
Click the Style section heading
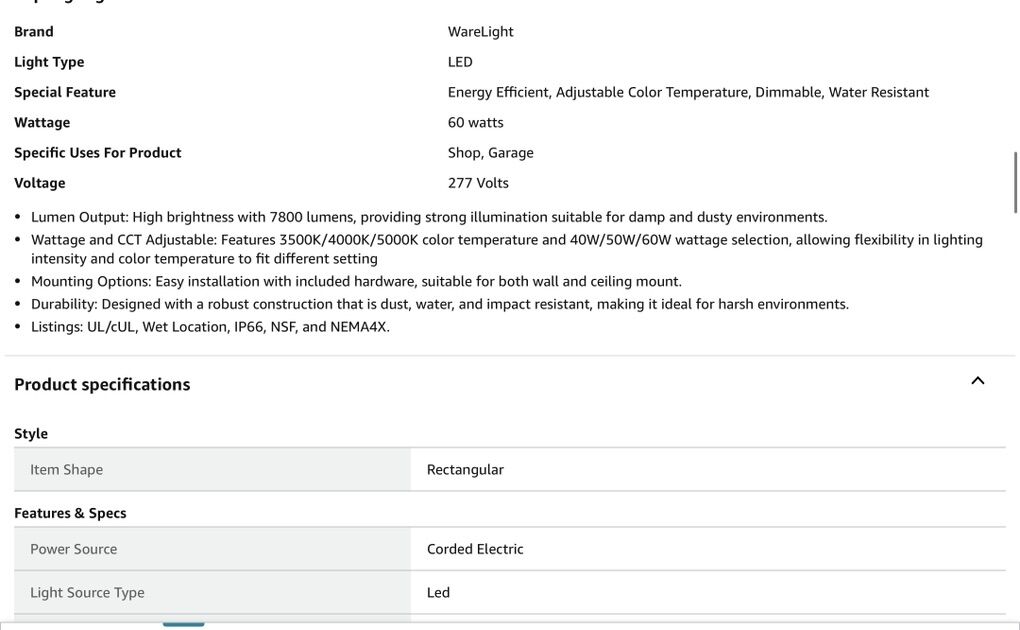click(x=31, y=434)
